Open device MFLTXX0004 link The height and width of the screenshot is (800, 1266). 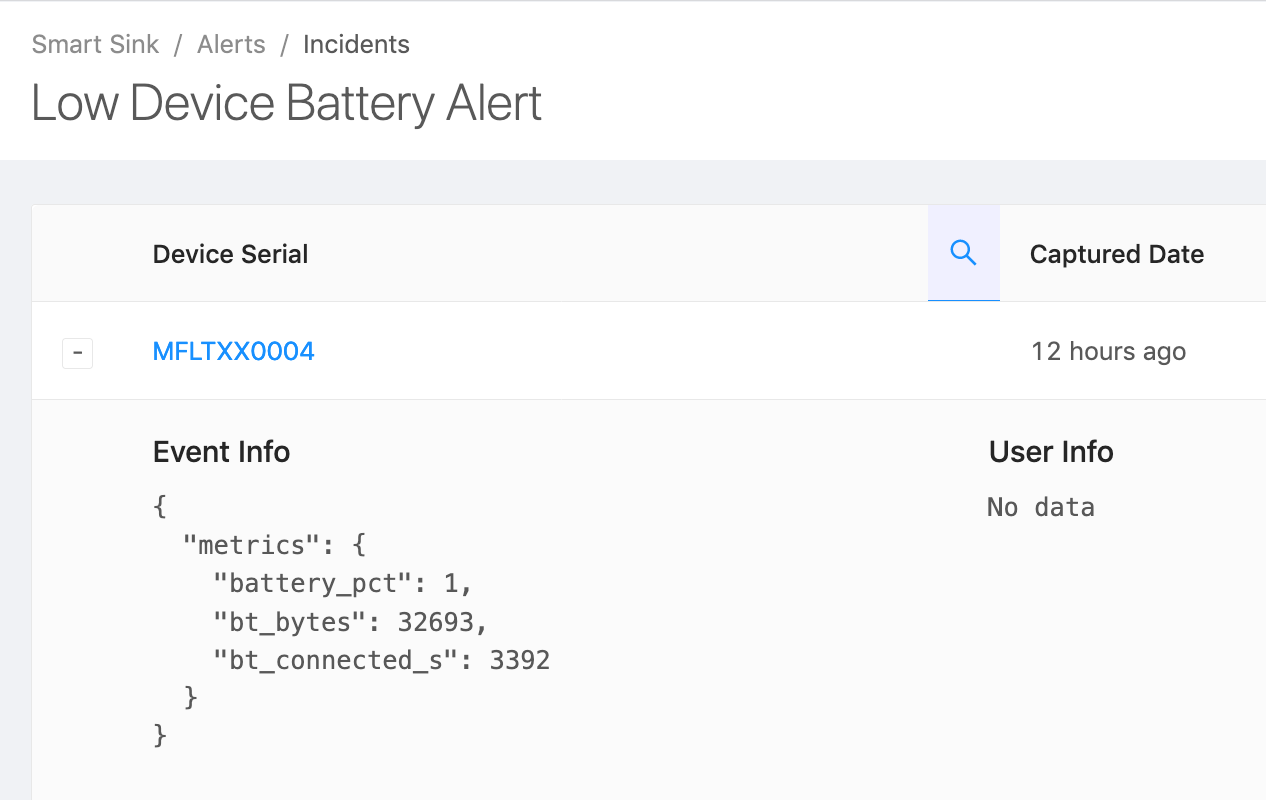tap(233, 351)
